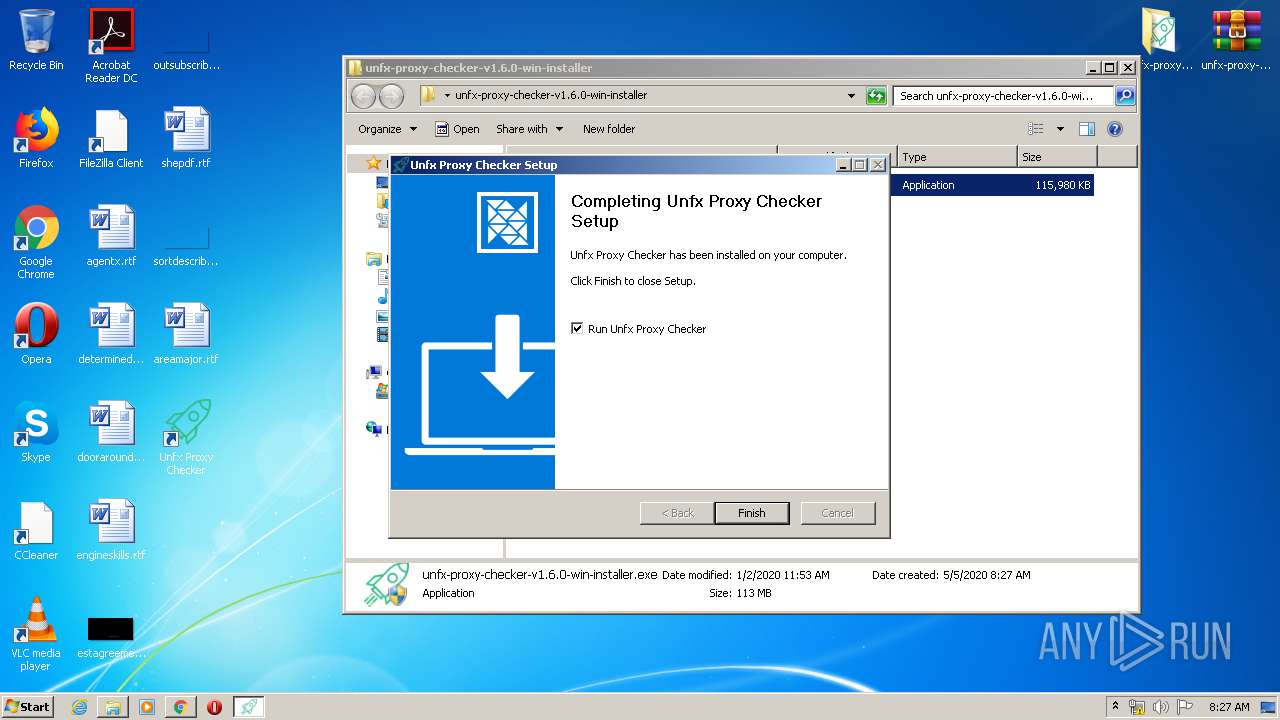Open Explorer help

(1115, 129)
